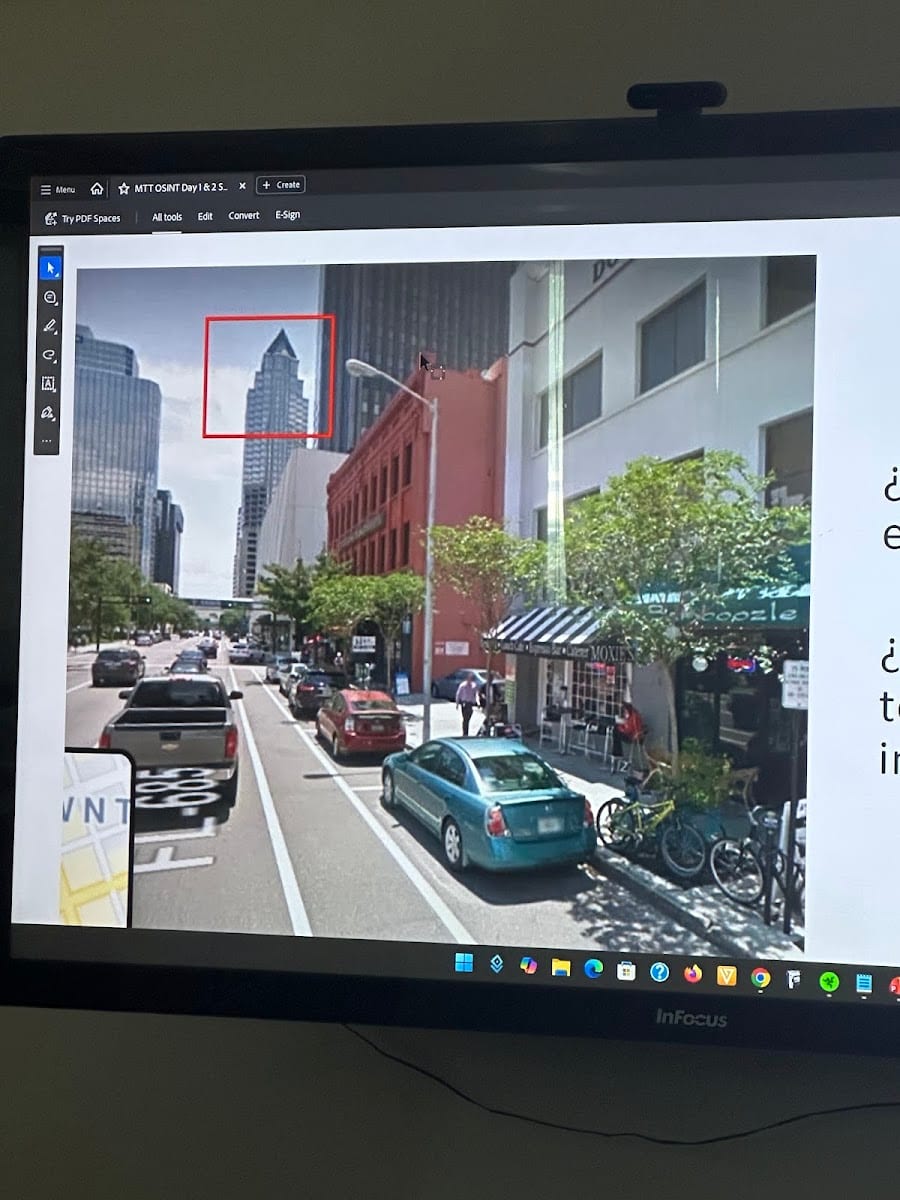The image size is (900, 1200).
Task: Select the All tools tab
Action: (x=167, y=216)
